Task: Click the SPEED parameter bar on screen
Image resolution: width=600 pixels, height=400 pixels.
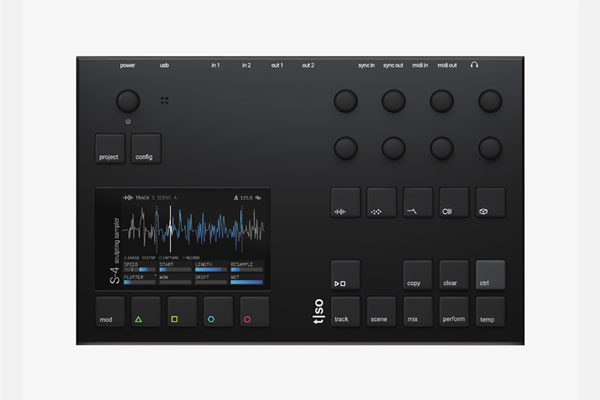Action: pos(140,269)
